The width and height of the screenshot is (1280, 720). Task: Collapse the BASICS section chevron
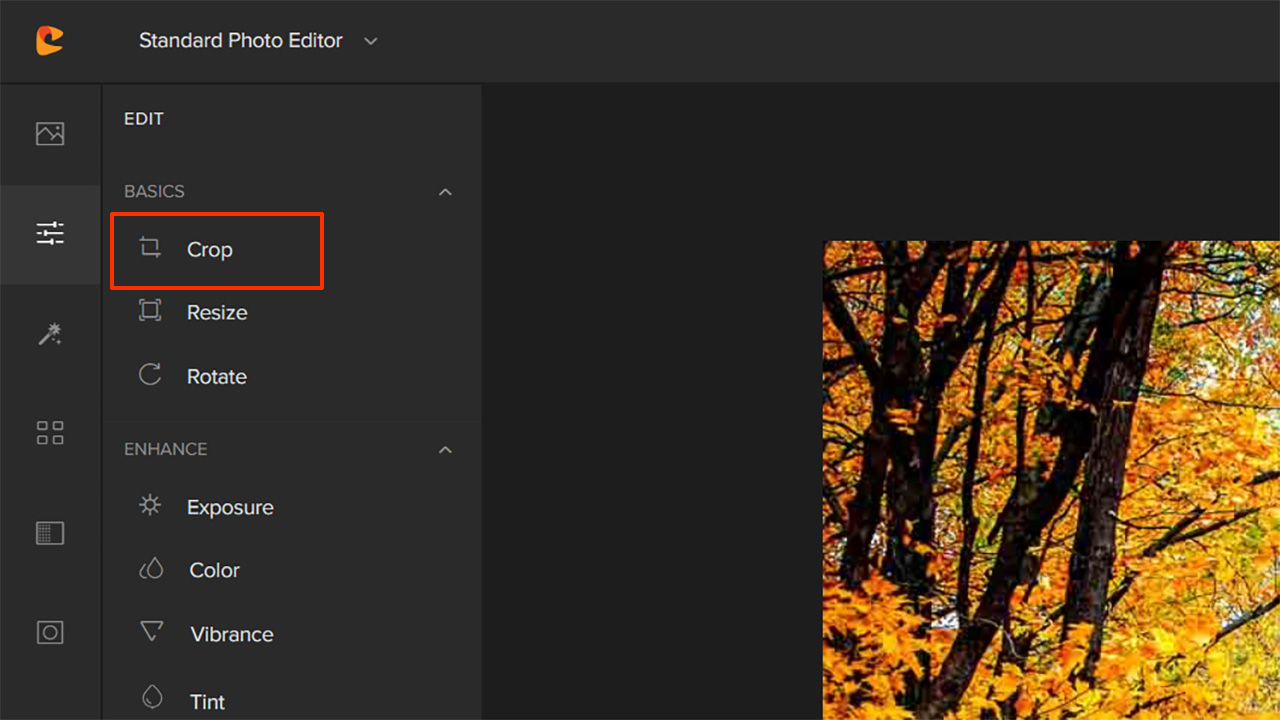pos(446,192)
